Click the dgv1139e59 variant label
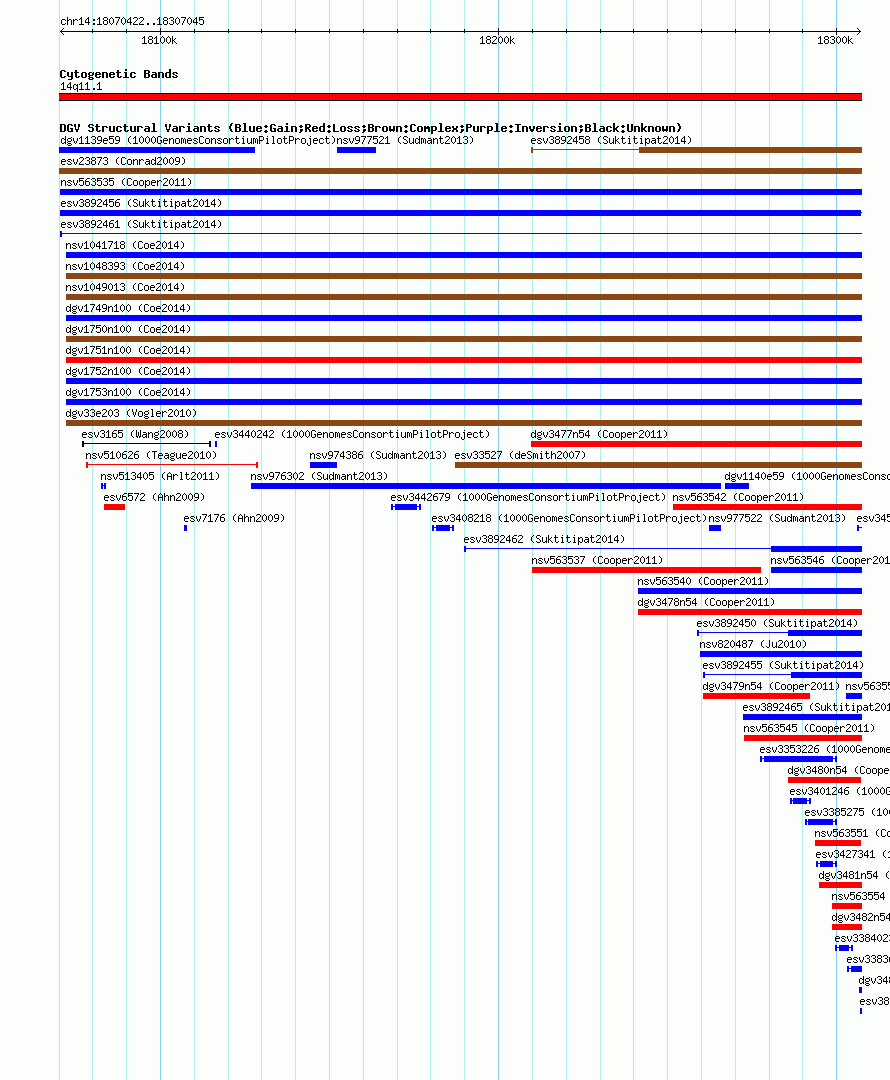 click(197, 141)
